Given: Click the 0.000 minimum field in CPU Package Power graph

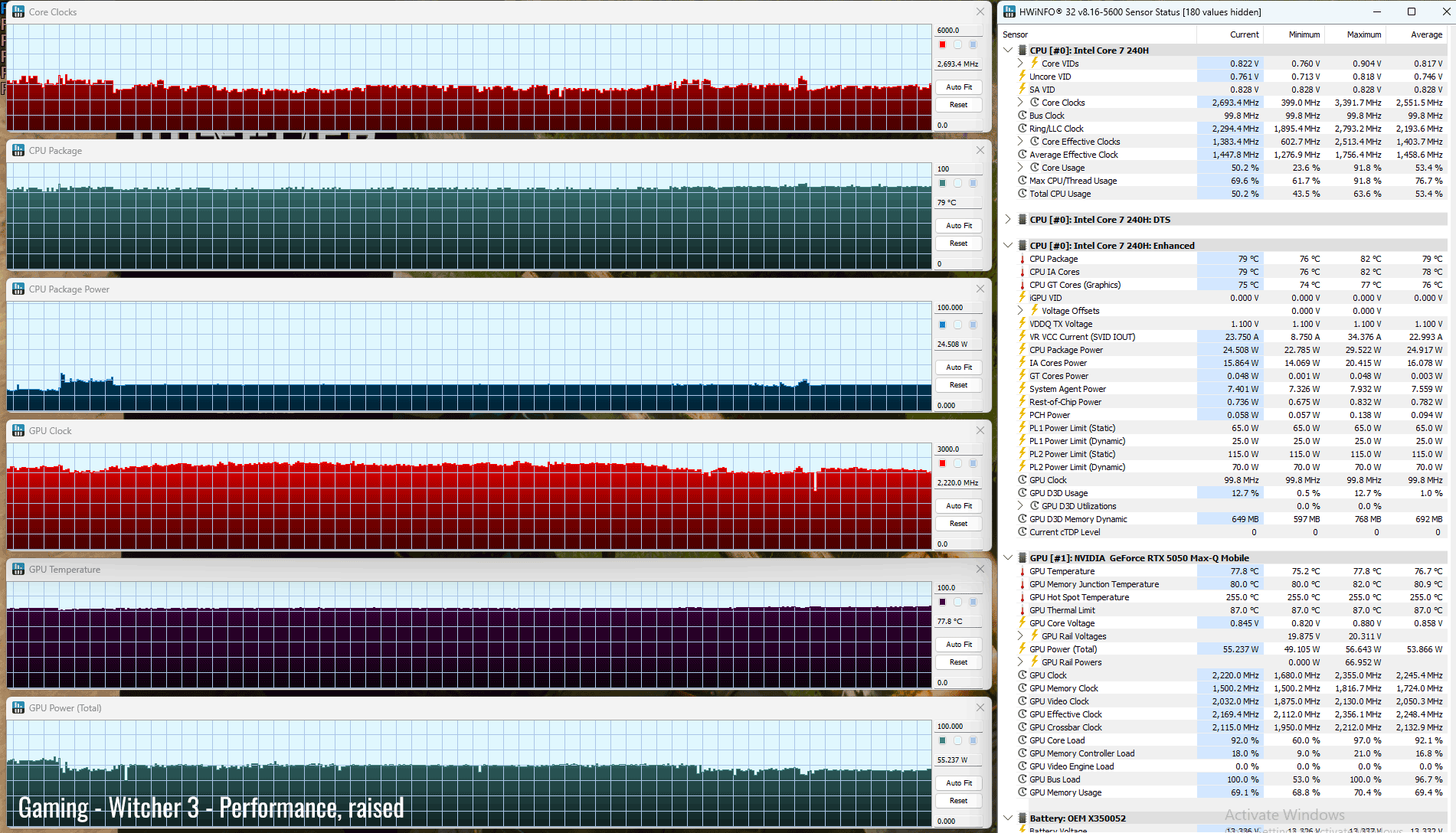Looking at the screenshot, I should tap(959, 406).
